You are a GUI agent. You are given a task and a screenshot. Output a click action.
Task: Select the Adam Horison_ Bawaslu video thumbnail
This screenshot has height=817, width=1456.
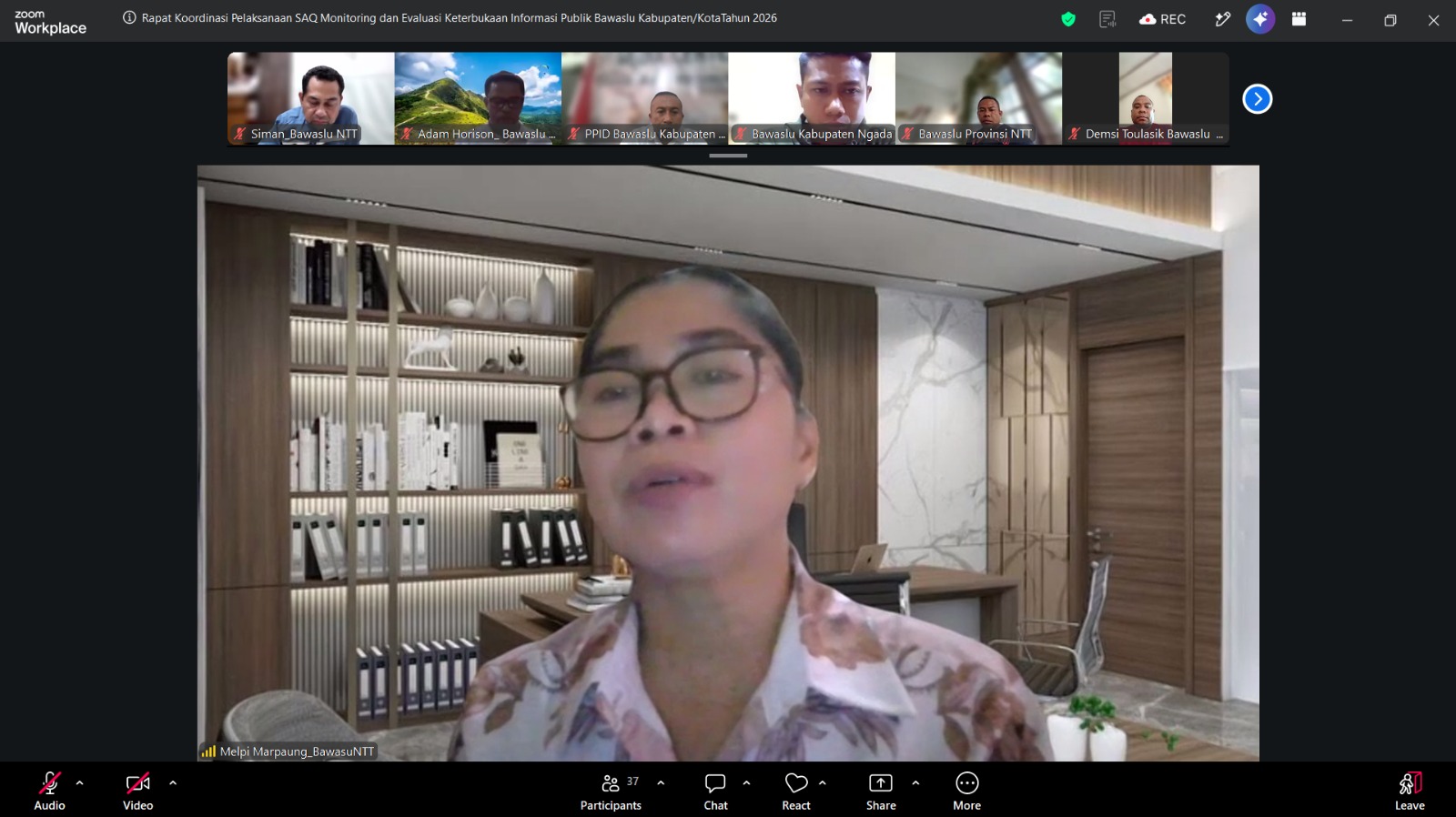[x=478, y=98]
